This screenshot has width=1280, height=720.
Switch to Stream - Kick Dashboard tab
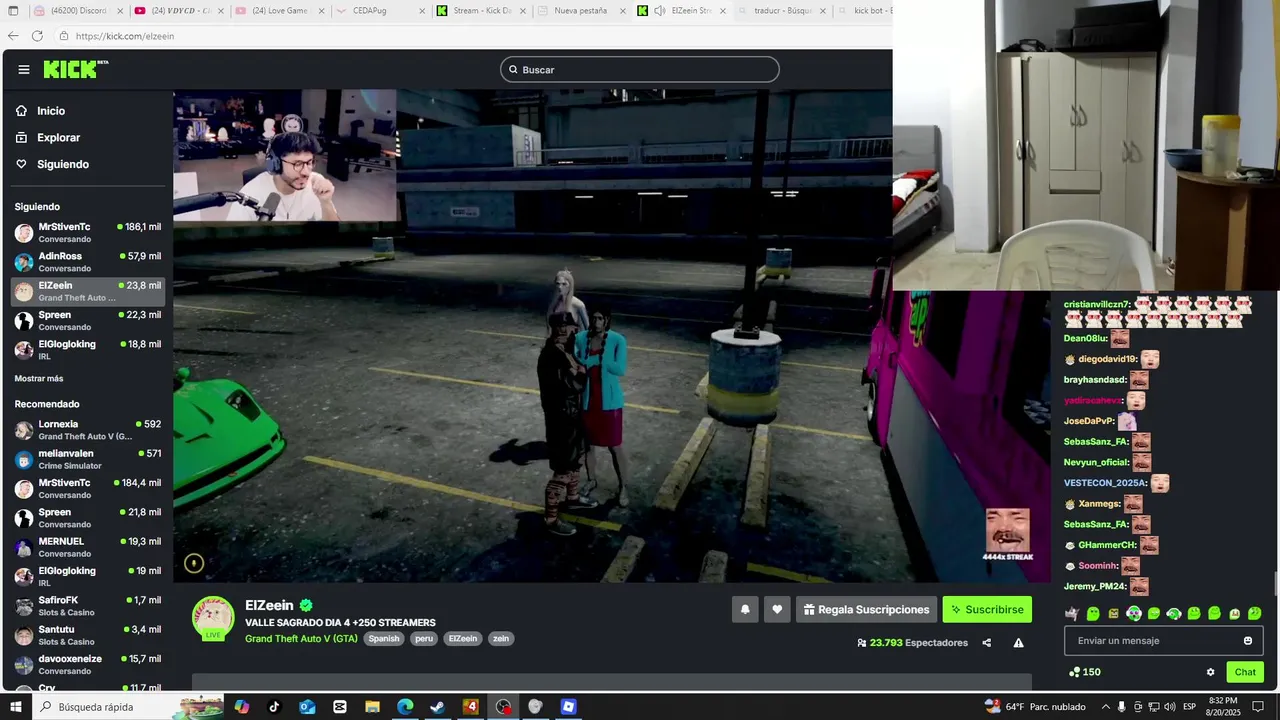click(481, 11)
